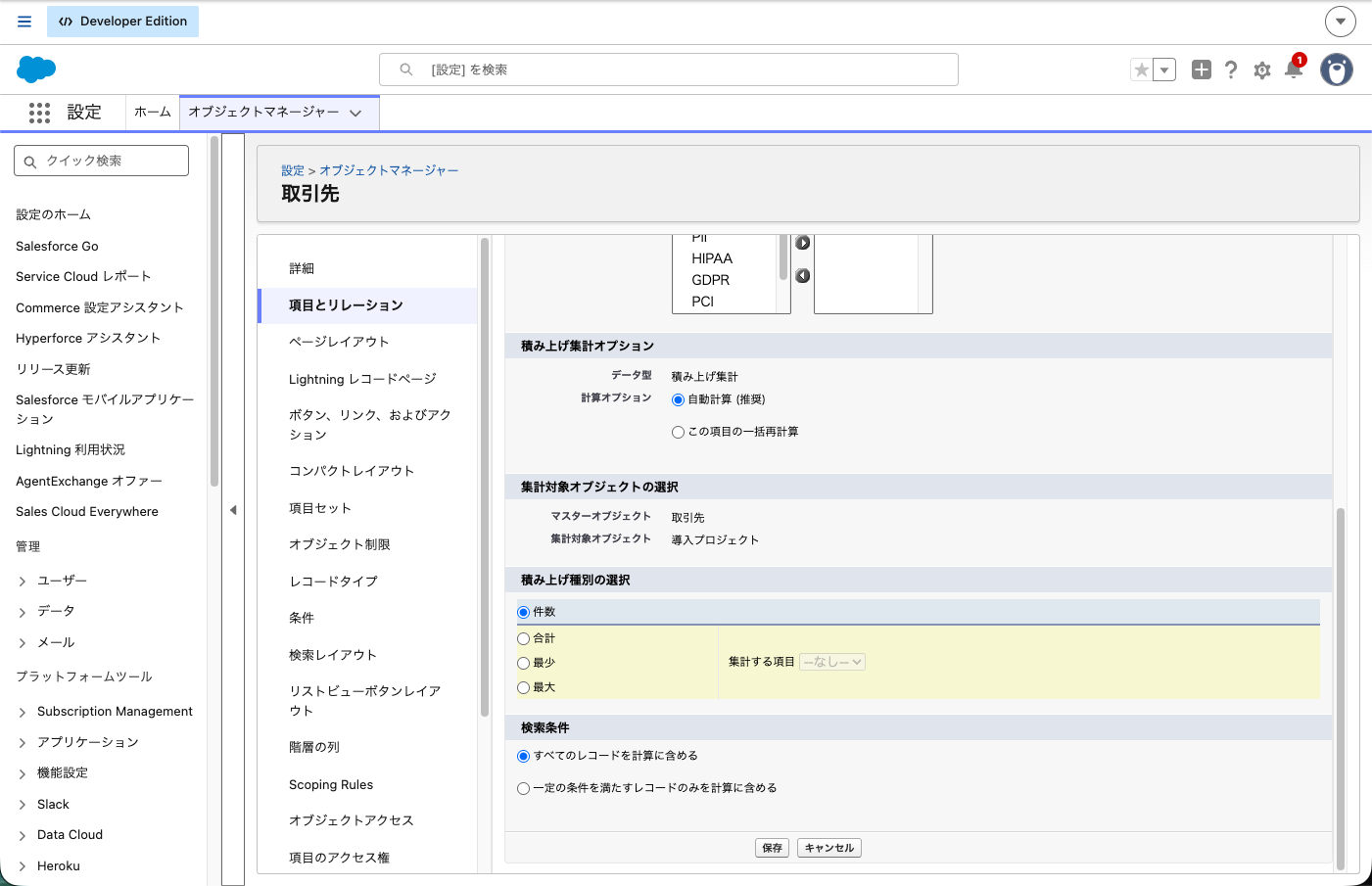Choose the 最大 roll-up type

click(523, 687)
